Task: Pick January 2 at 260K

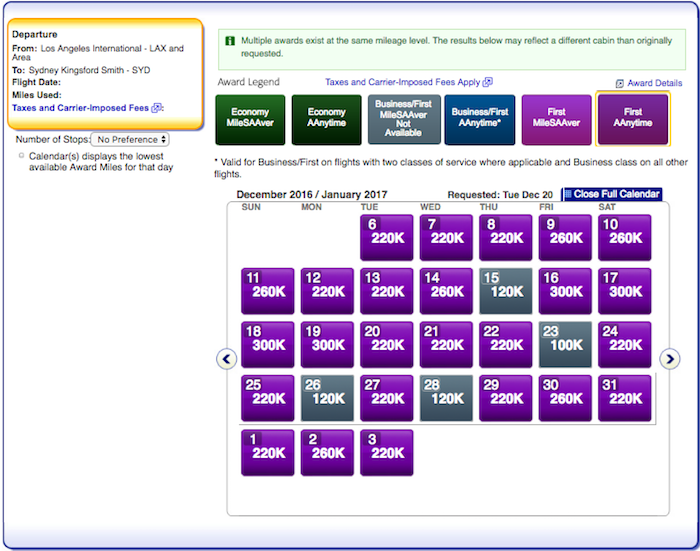Action: [327, 453]
